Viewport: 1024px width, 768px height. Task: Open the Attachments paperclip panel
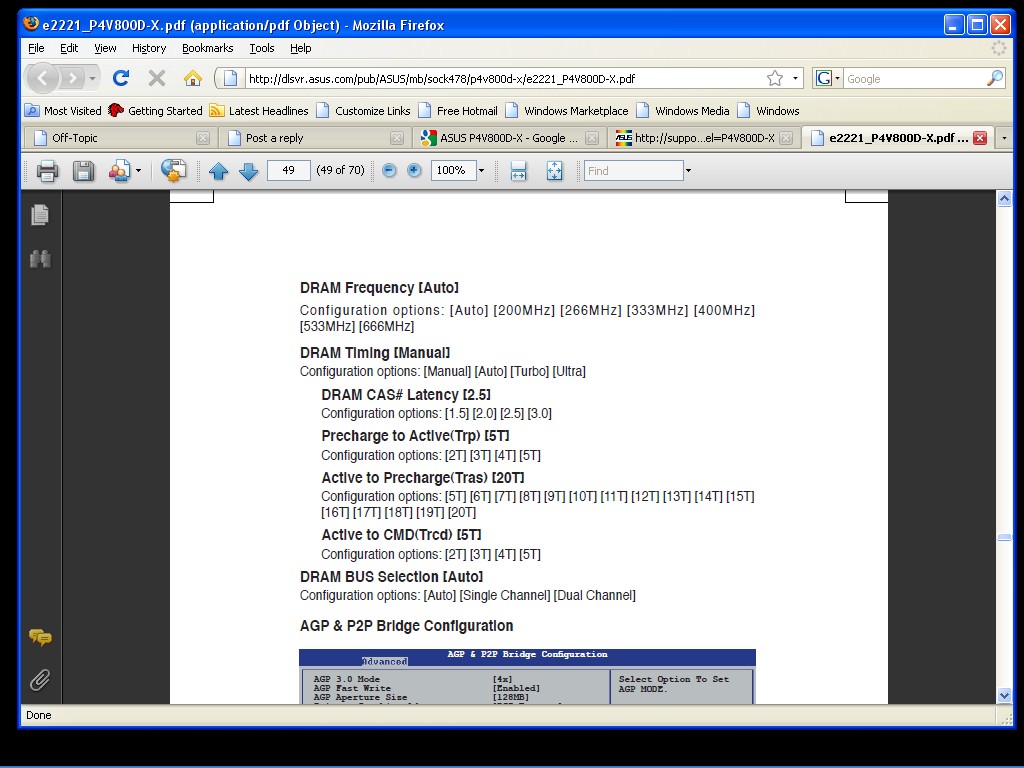pyautogui.click(x=40, y=680)
